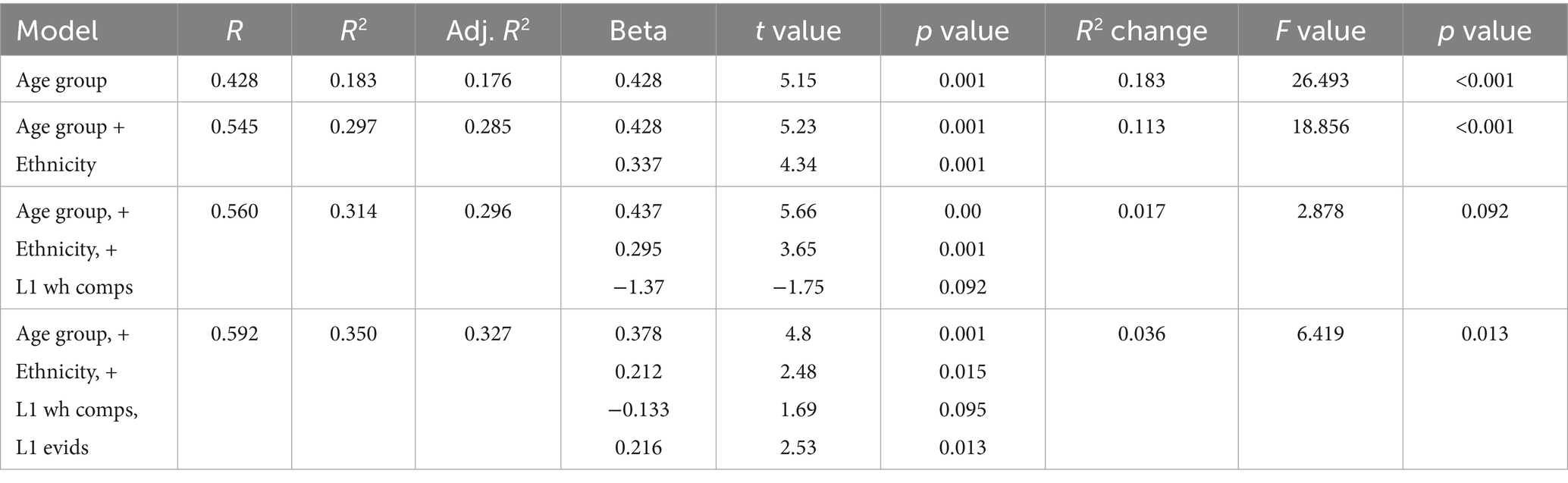Viewport: 1568px width, 483px height.
Task: Click the Model column header
Action: point(58,30)
